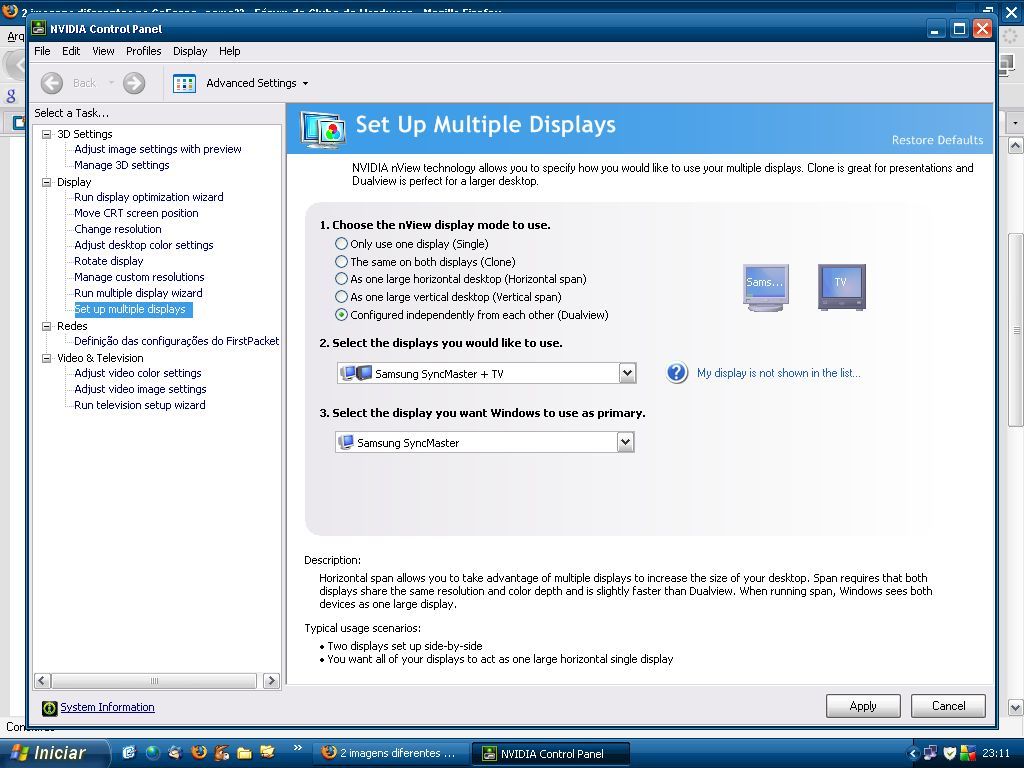1024x768 pixels.
Task: Click the blue question mark help icon
Action: point(677,373)
